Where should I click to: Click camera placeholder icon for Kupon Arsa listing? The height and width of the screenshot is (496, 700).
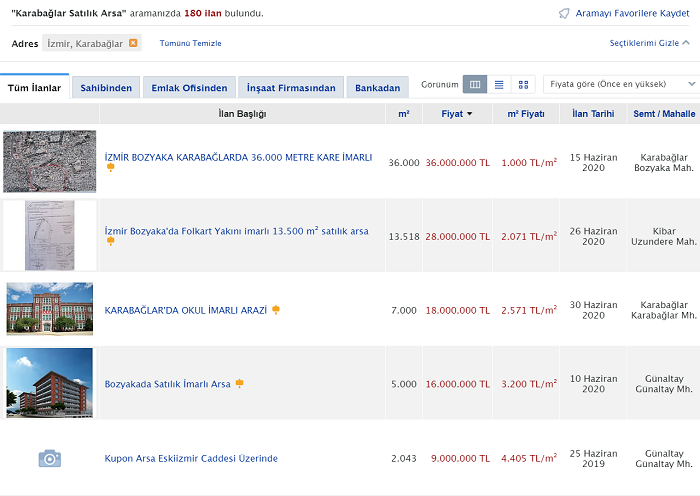pyautogui.click(x=50, y=458)
